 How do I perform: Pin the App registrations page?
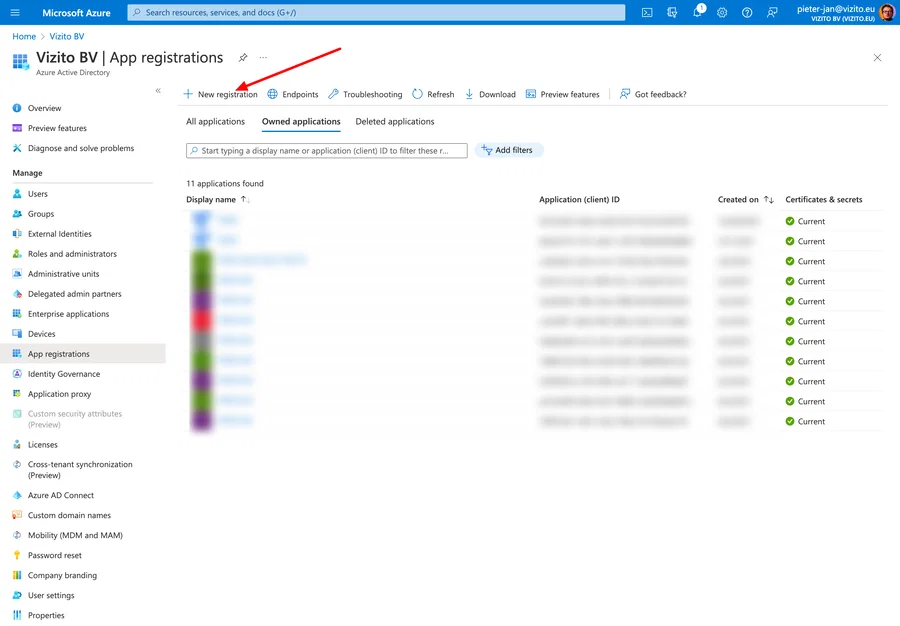242,58
